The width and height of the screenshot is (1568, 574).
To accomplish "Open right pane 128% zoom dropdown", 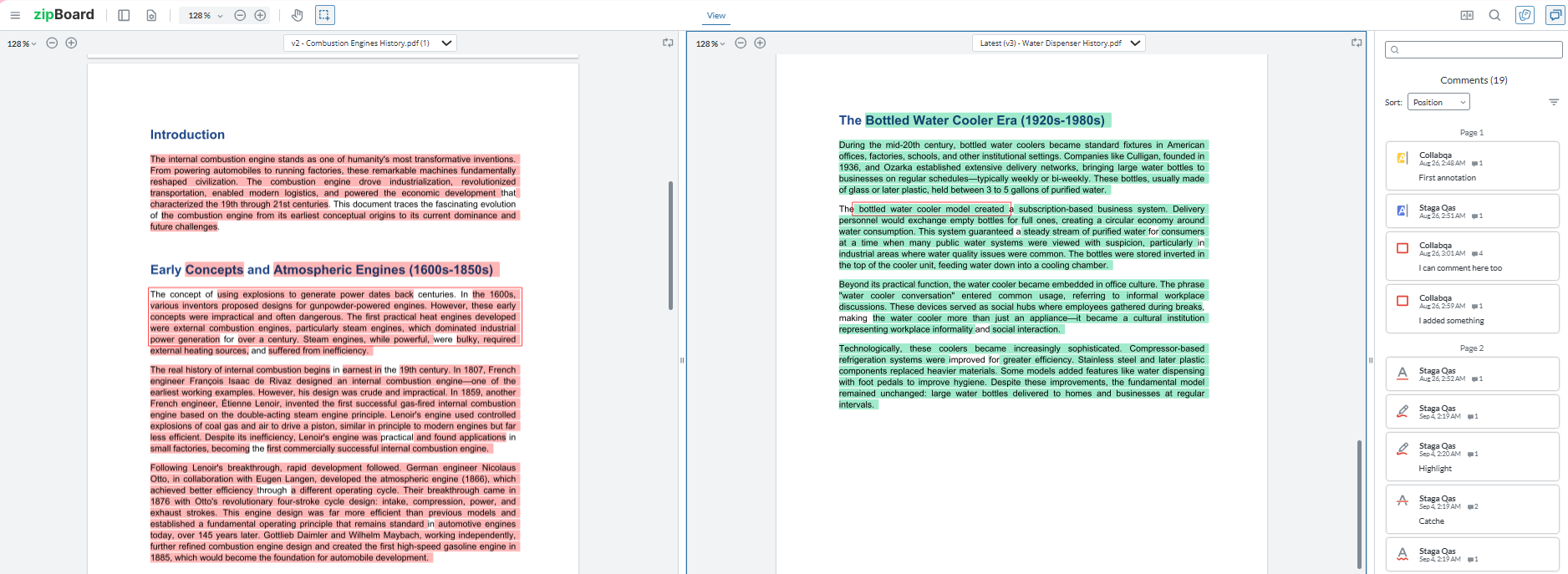I will 710,43.
